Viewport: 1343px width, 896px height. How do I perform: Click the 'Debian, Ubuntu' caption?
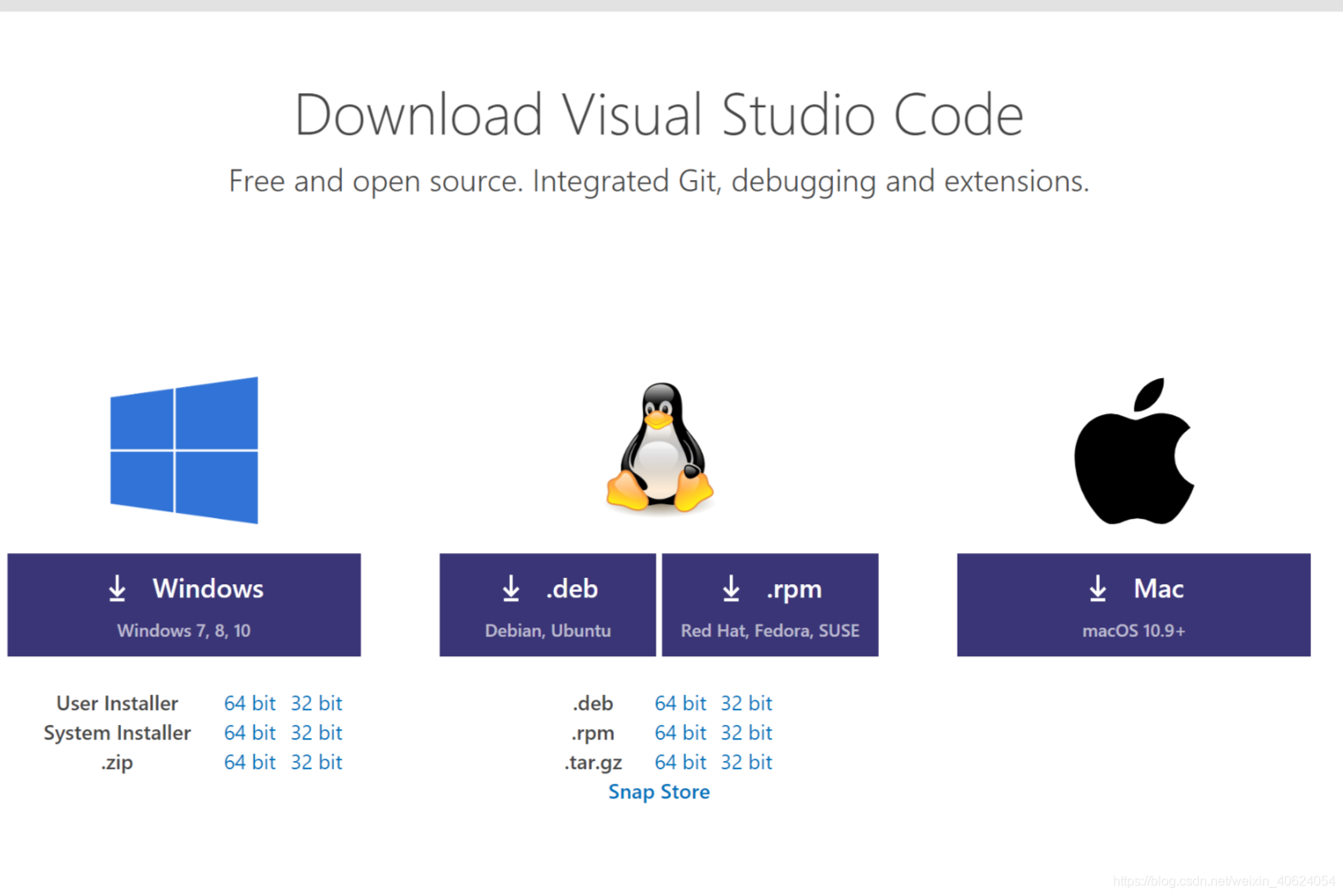pos(548,630)
